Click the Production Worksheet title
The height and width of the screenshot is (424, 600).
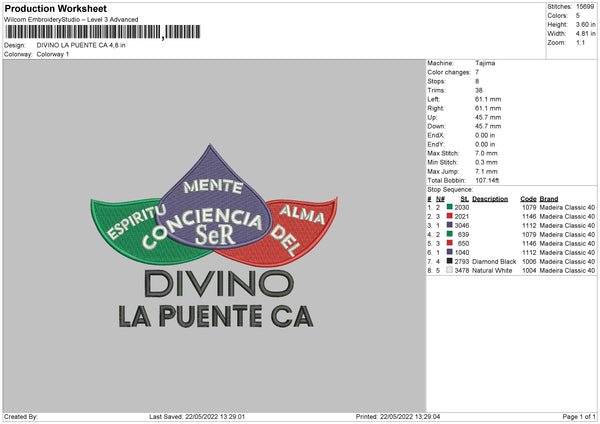[55, 8]
